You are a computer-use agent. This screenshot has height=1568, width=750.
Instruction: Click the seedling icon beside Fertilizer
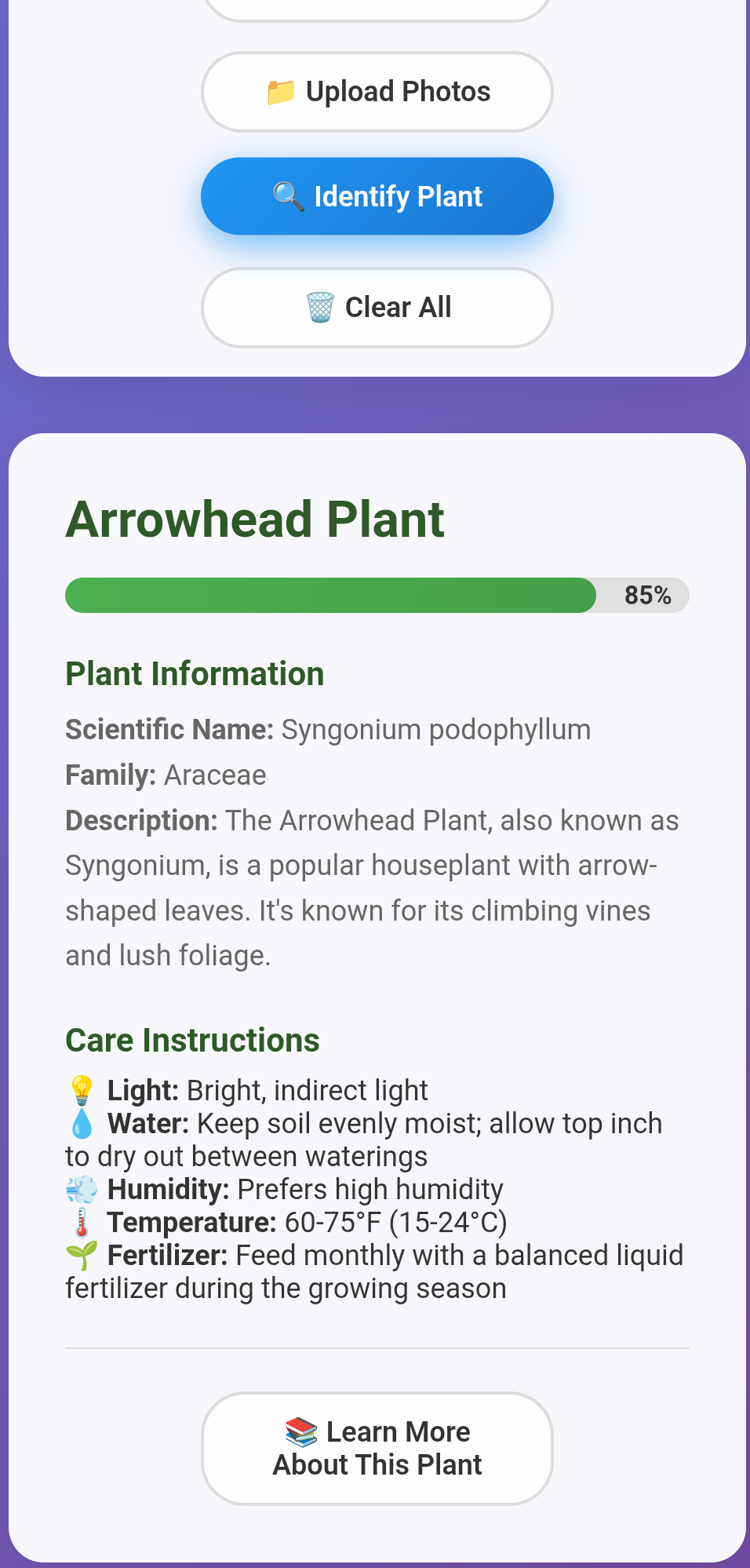coord(82,1256)
